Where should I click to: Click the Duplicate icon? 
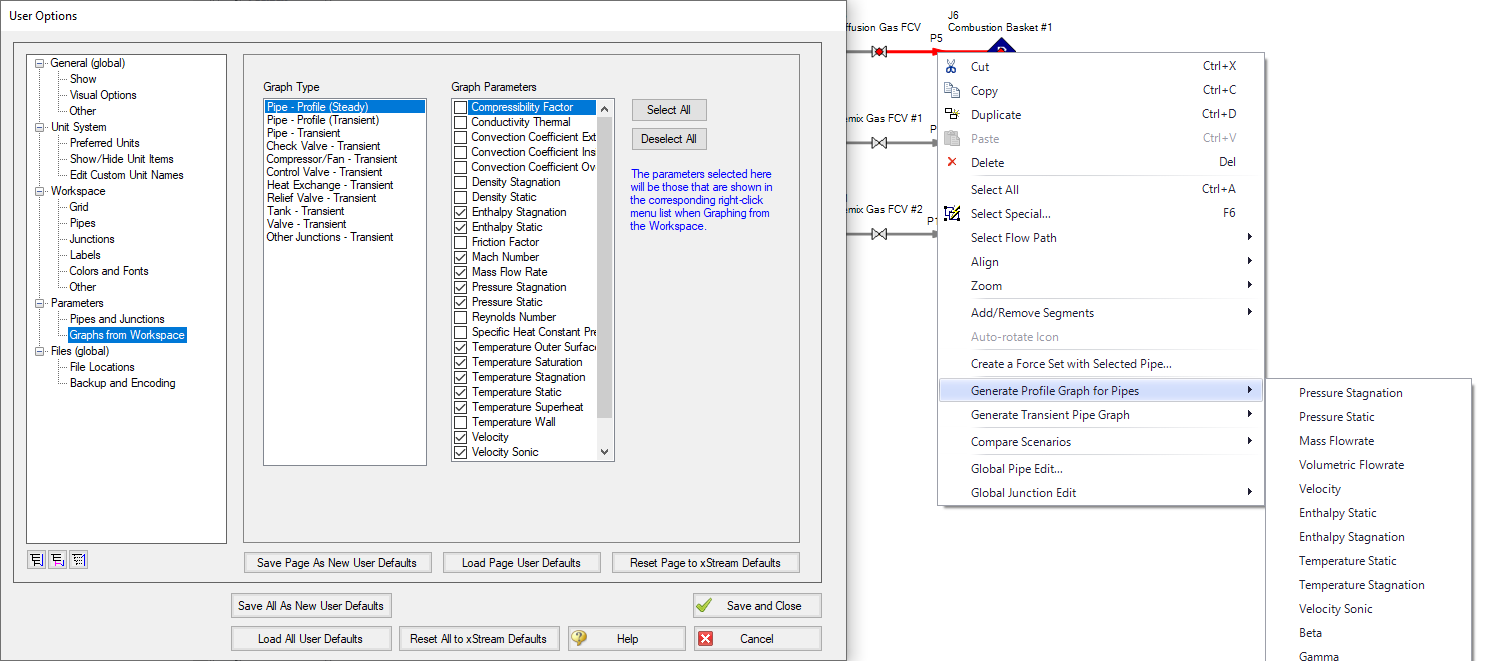[952, 114]
